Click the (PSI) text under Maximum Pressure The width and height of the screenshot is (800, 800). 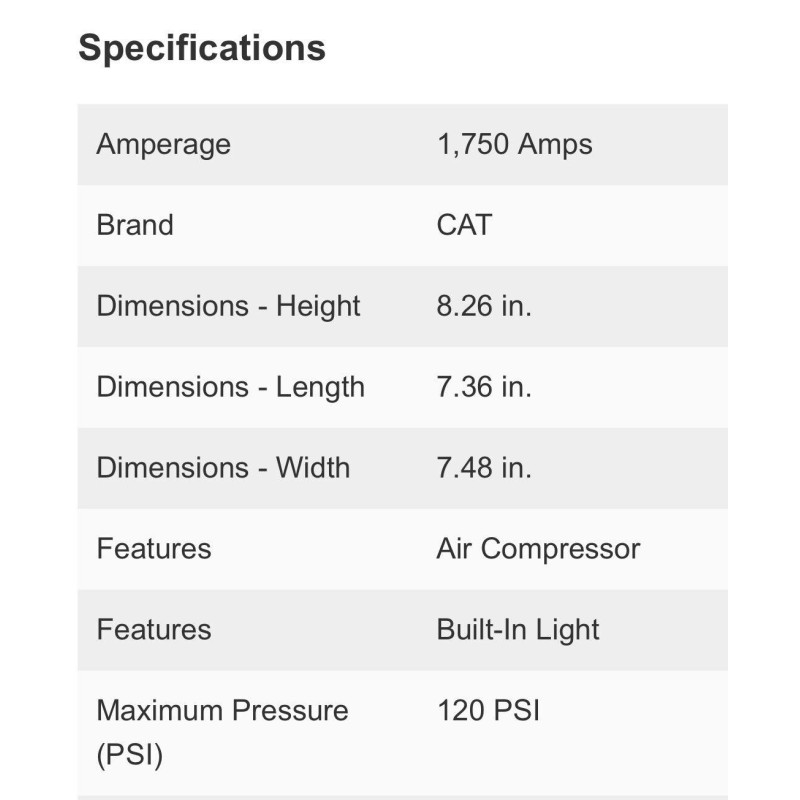129,754
